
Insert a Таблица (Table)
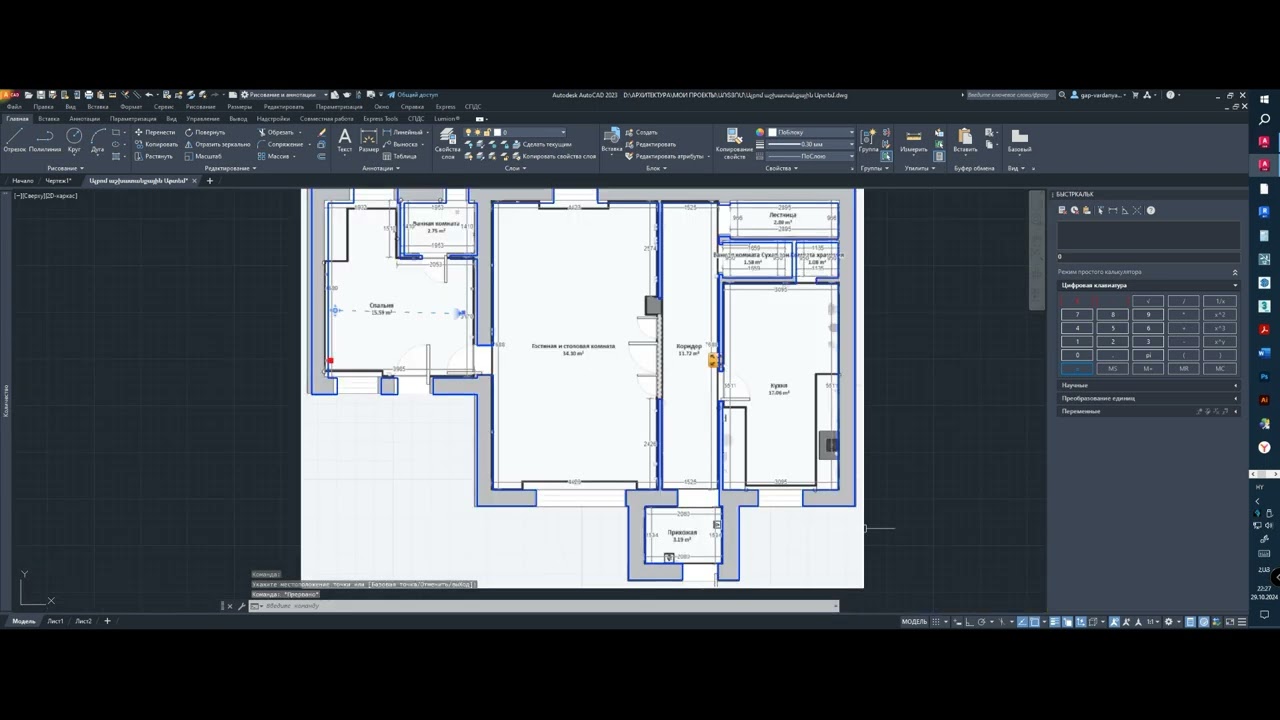click(x=400, y=156)
